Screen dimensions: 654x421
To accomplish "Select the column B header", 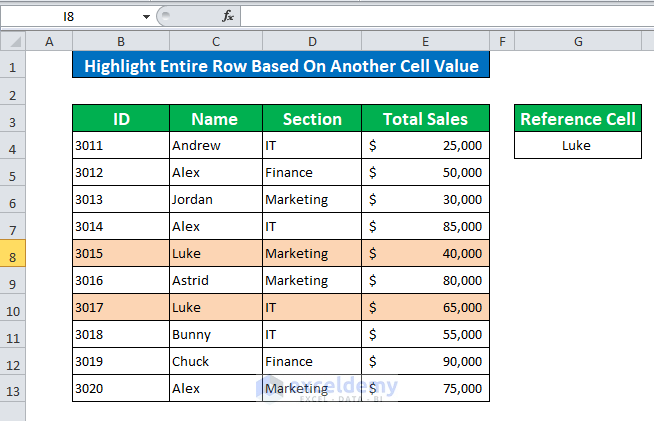I will coord(121,40).
